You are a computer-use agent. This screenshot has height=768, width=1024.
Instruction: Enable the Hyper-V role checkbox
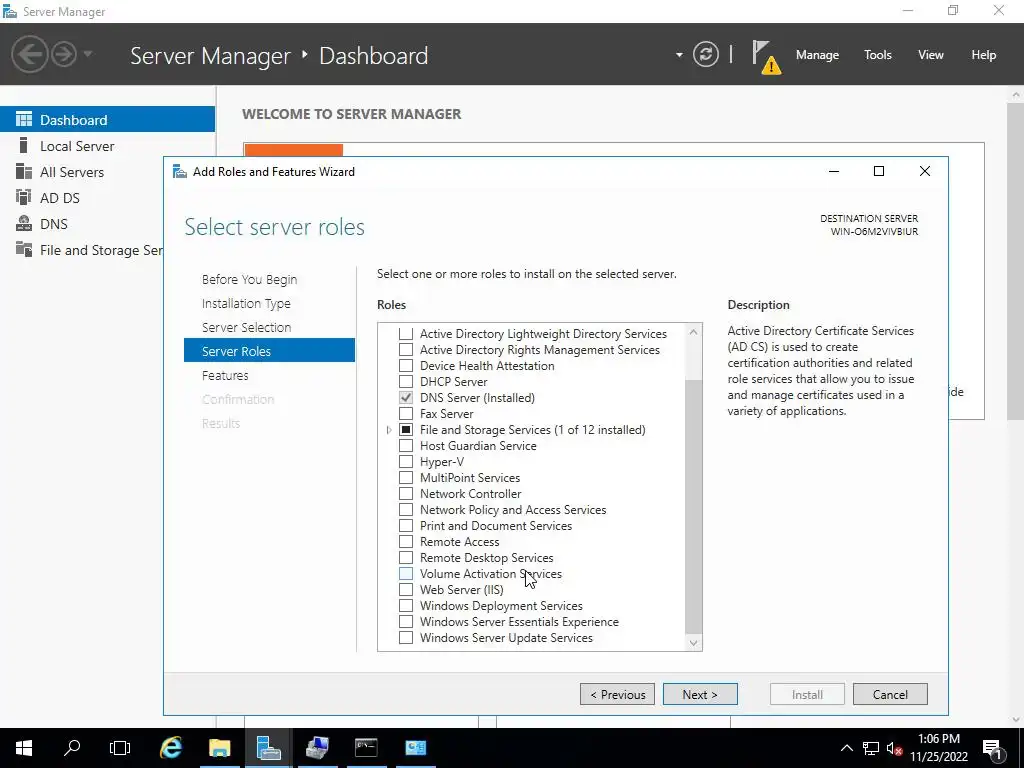[406, 462]
